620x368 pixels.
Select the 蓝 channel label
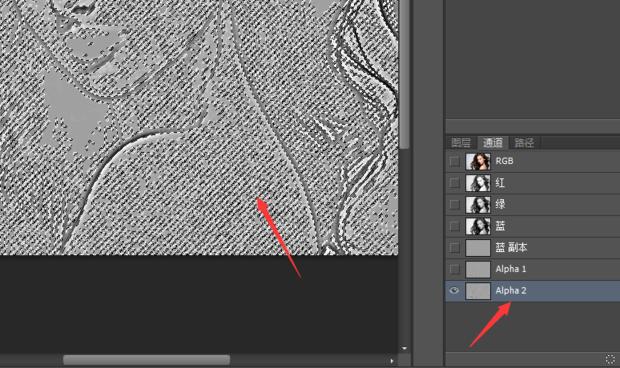click(500, 226)
